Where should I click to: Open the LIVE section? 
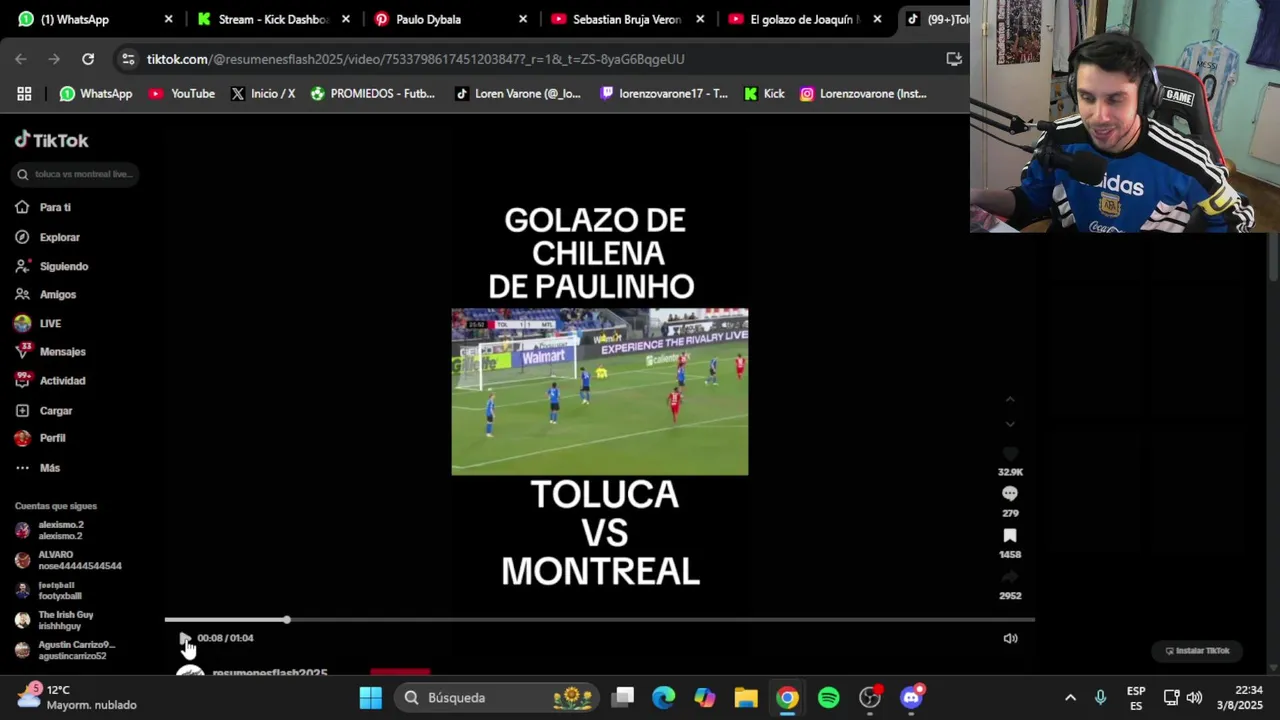tap(38, 323)
